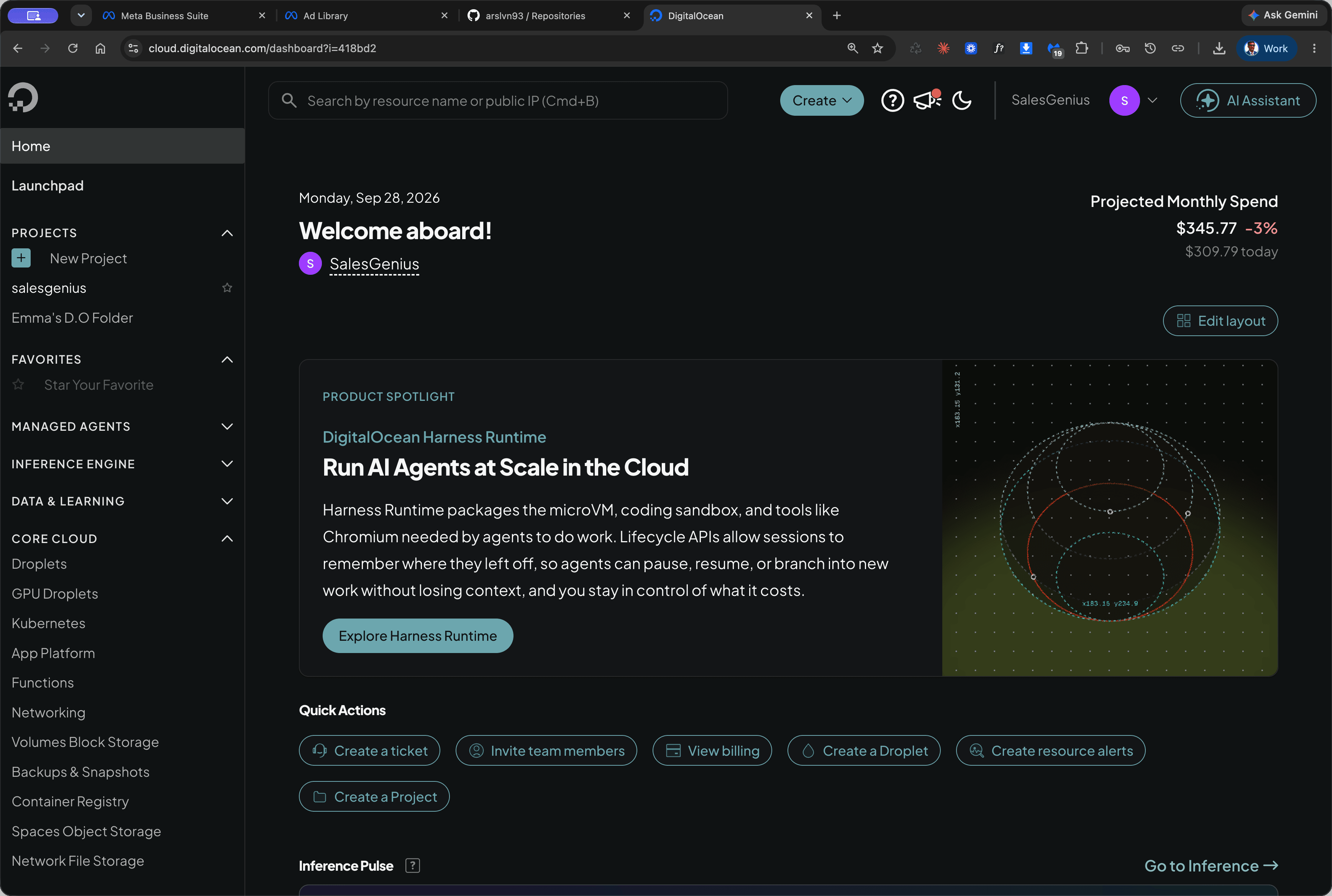The width and height of the screenshot is (1332, 896).
Task: Open Emma's D.O Folder project
Action: [x=72, y=318]
